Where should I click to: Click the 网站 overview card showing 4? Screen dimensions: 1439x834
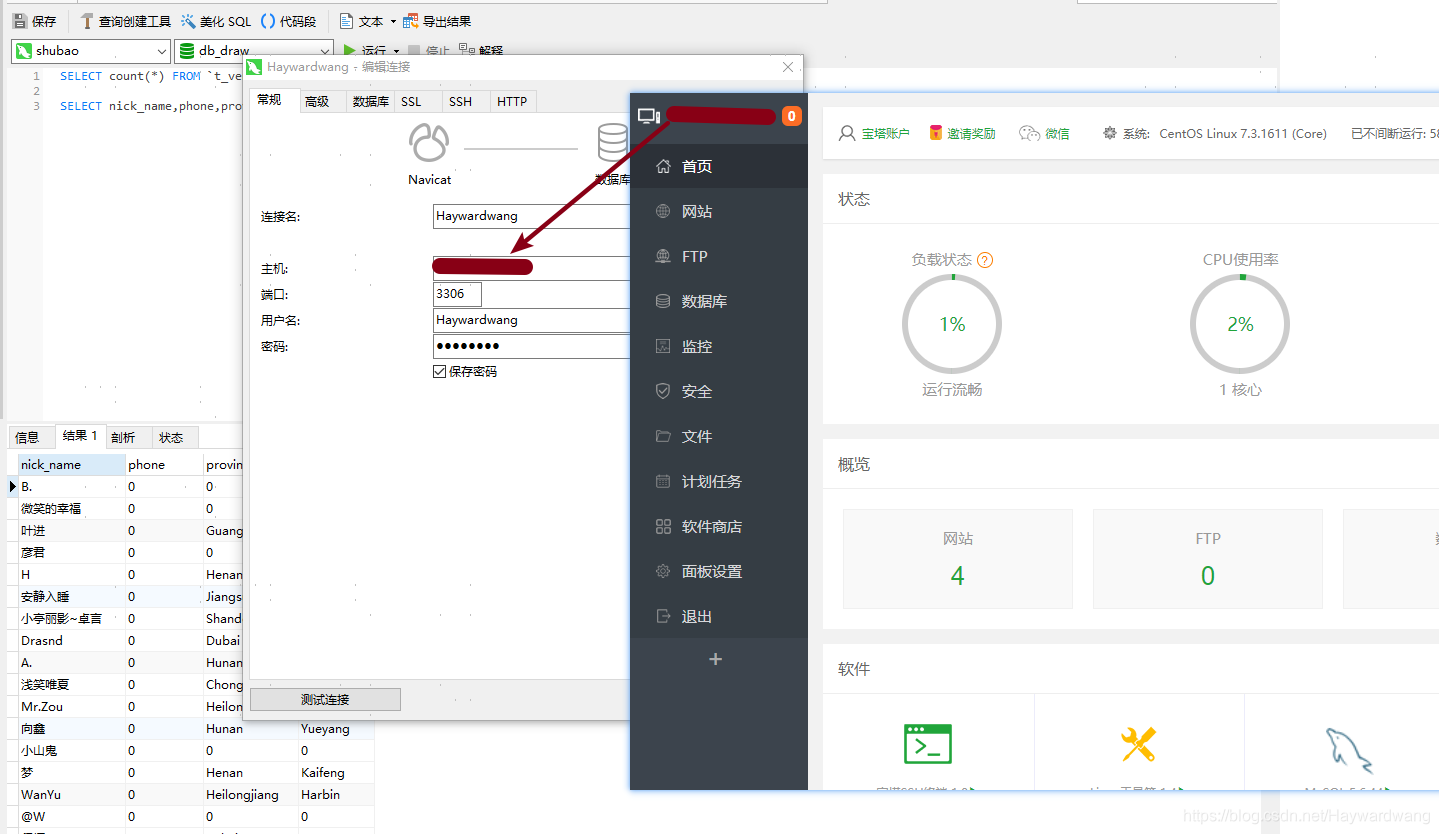click(957, 559)
